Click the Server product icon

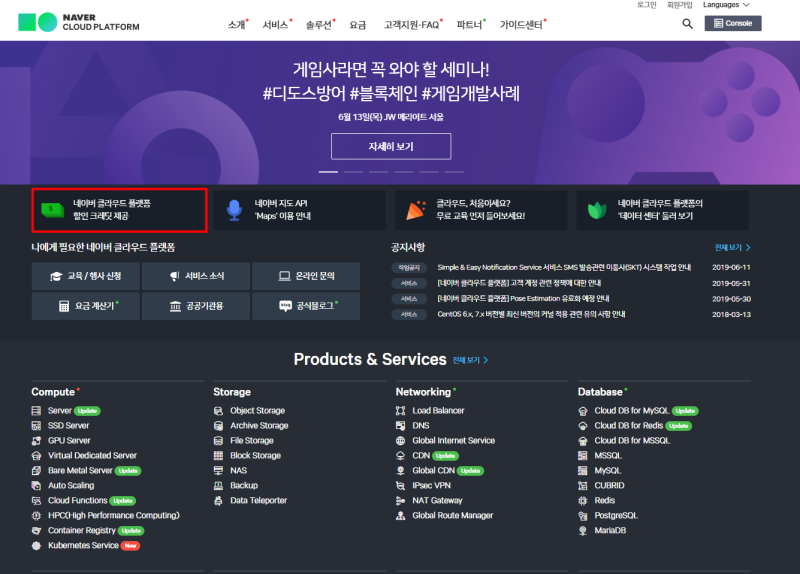click(x=36, y=411)
